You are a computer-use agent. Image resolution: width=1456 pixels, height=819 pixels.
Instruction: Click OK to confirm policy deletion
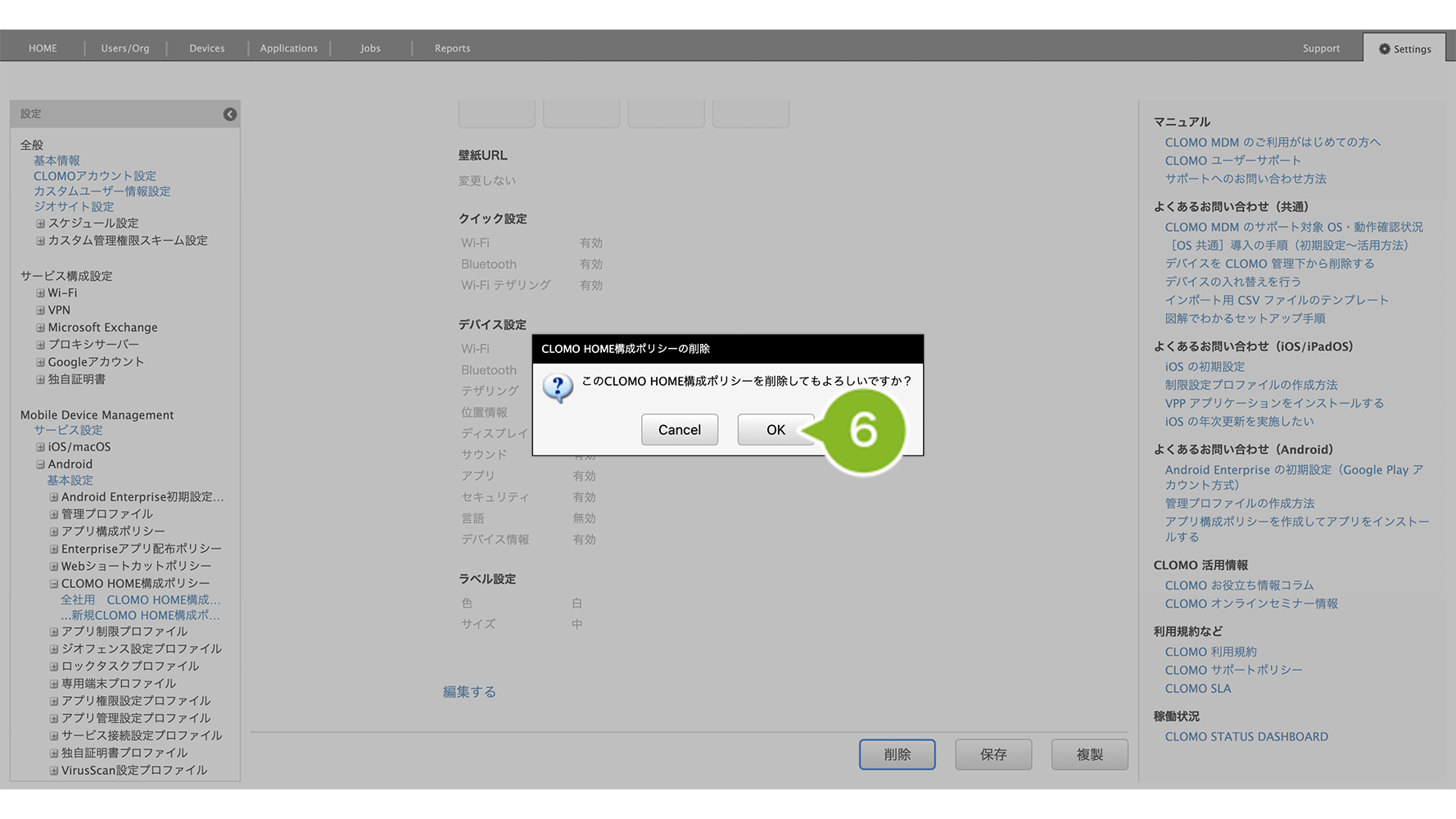point(775,430)
